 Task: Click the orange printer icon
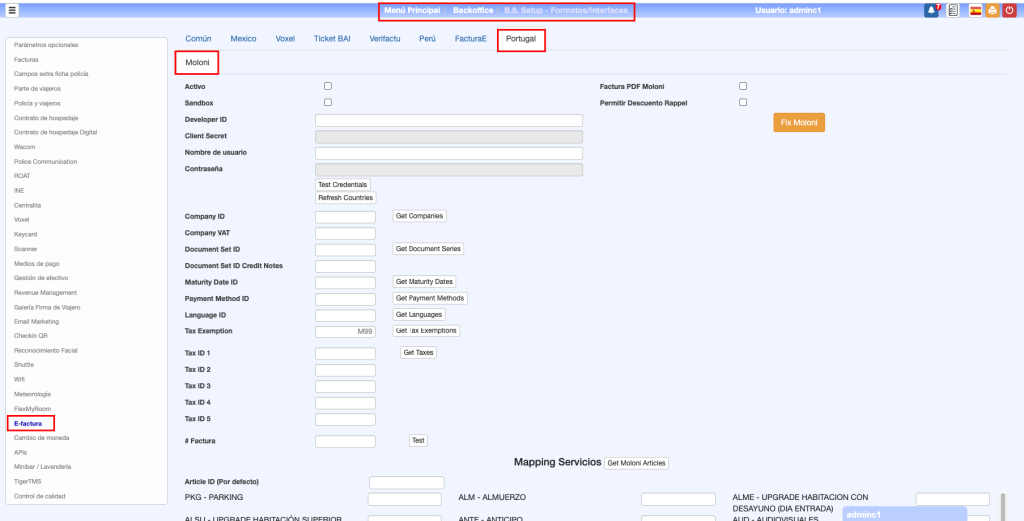click(x=992, y=10)
